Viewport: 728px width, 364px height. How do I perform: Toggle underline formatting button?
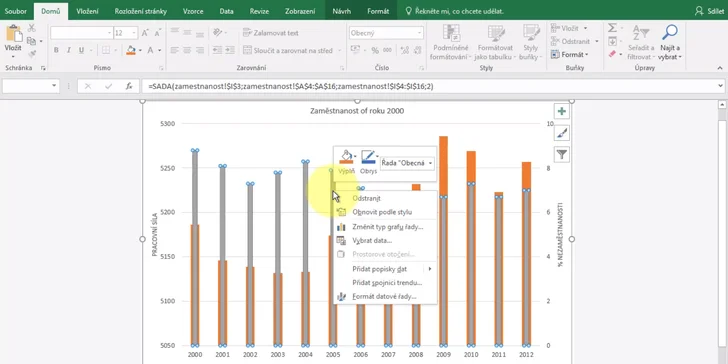coord(81,50)
